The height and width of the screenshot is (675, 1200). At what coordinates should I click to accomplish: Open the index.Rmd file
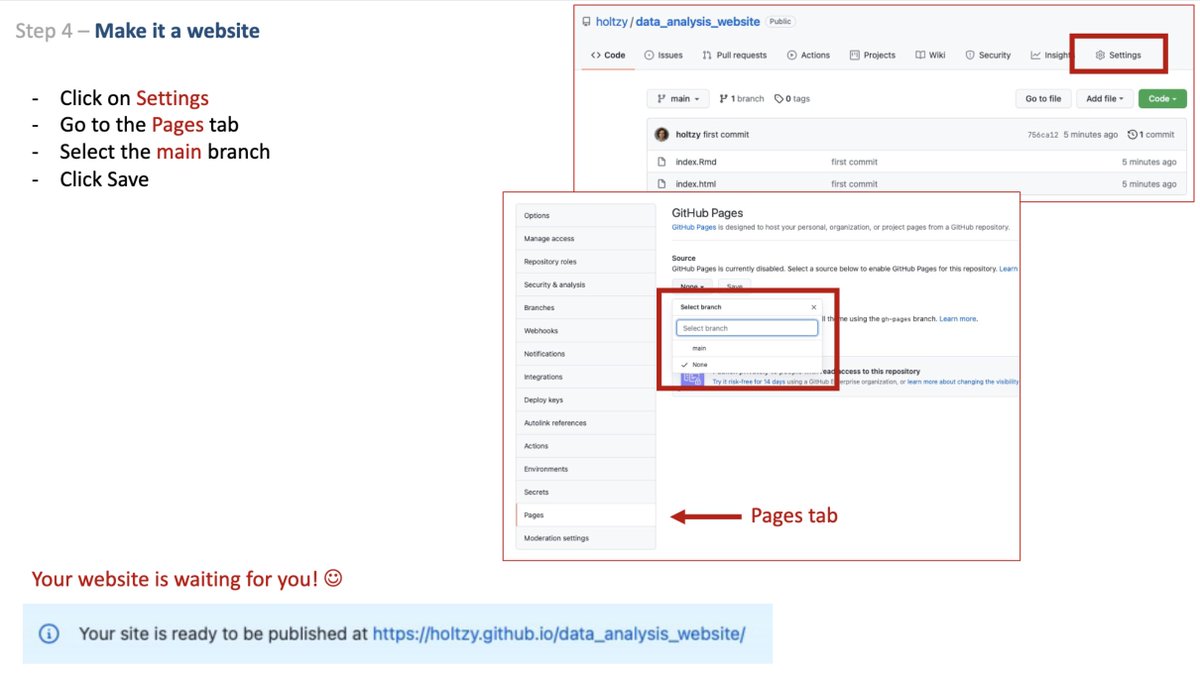(x=696, y=161)
